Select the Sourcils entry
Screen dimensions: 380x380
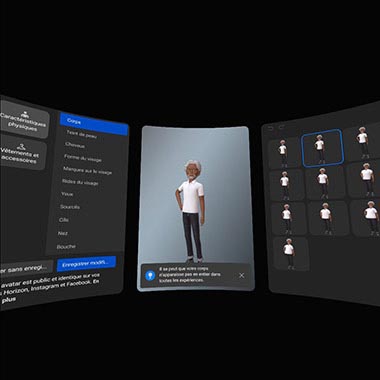click(70, 207)
